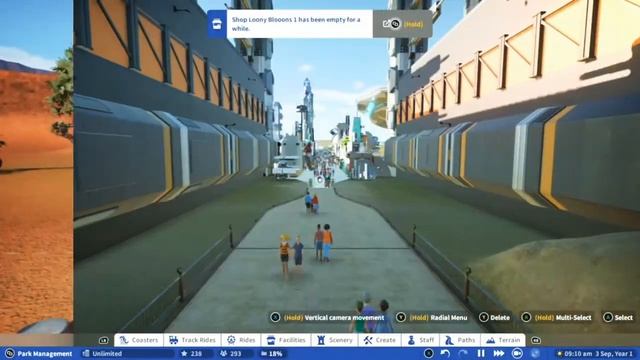640x360 pixels.
Task: Click the Terrain mountain icon
Action: click(x=491, y=340)
